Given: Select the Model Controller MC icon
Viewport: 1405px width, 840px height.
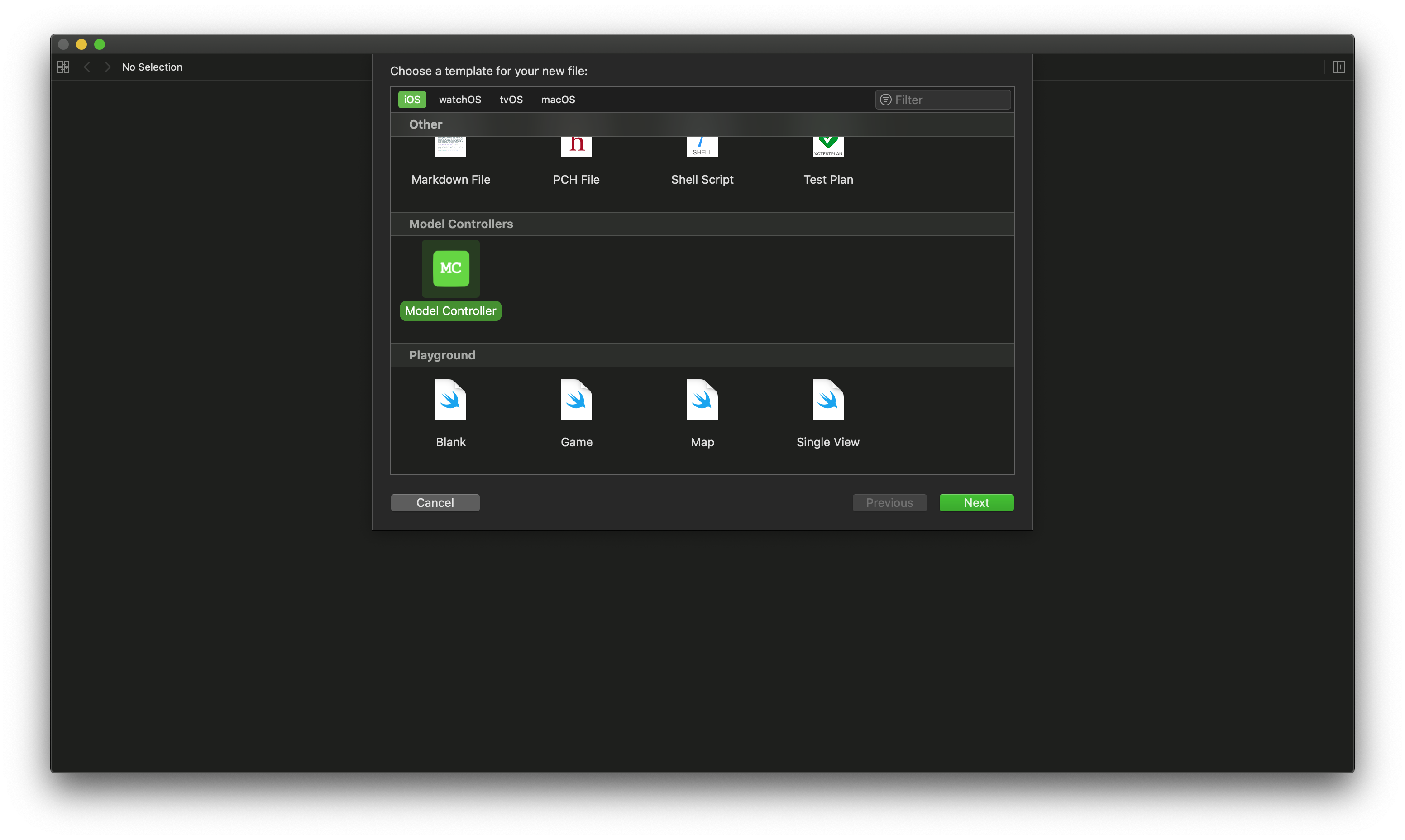Looking at the screenshot, I should click(450, 268).
